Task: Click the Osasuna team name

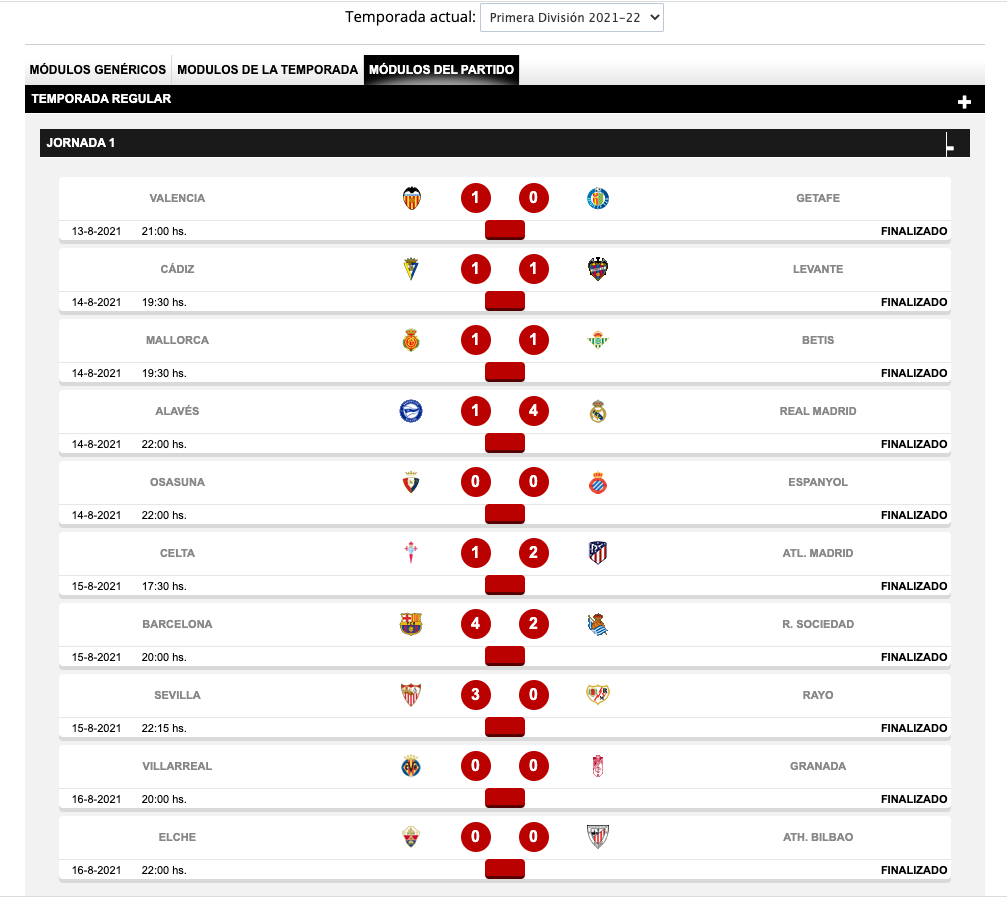Action: [x=177, y=482]
